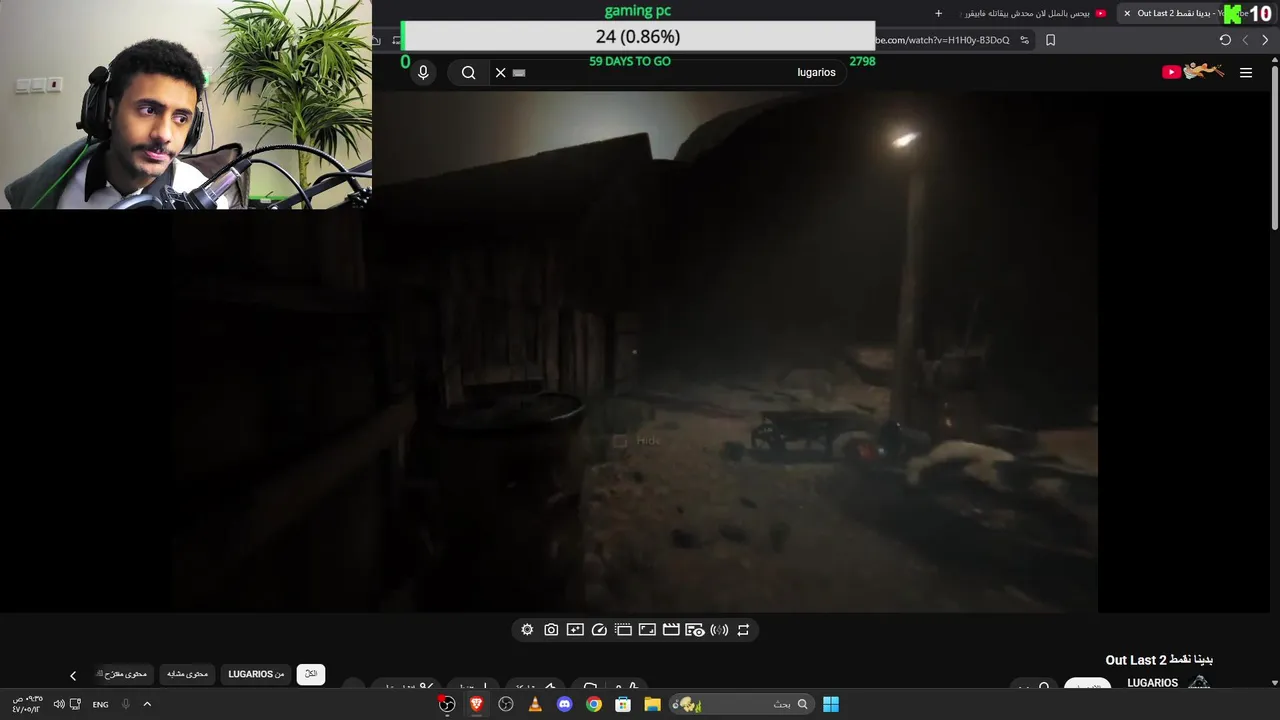Open Discord from taskbar
The image size is (1280, 720).
[564, 704]
